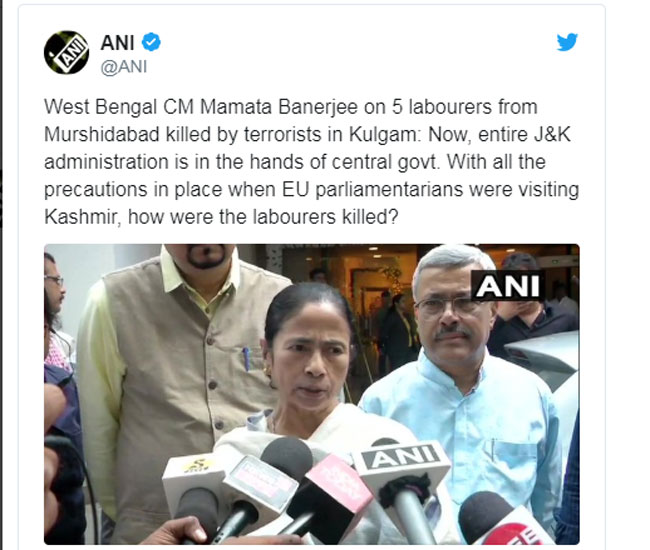Click the blue pen in vest pocket
The width and height of the screenshot is (650, 550).
(x=246, y=359)
